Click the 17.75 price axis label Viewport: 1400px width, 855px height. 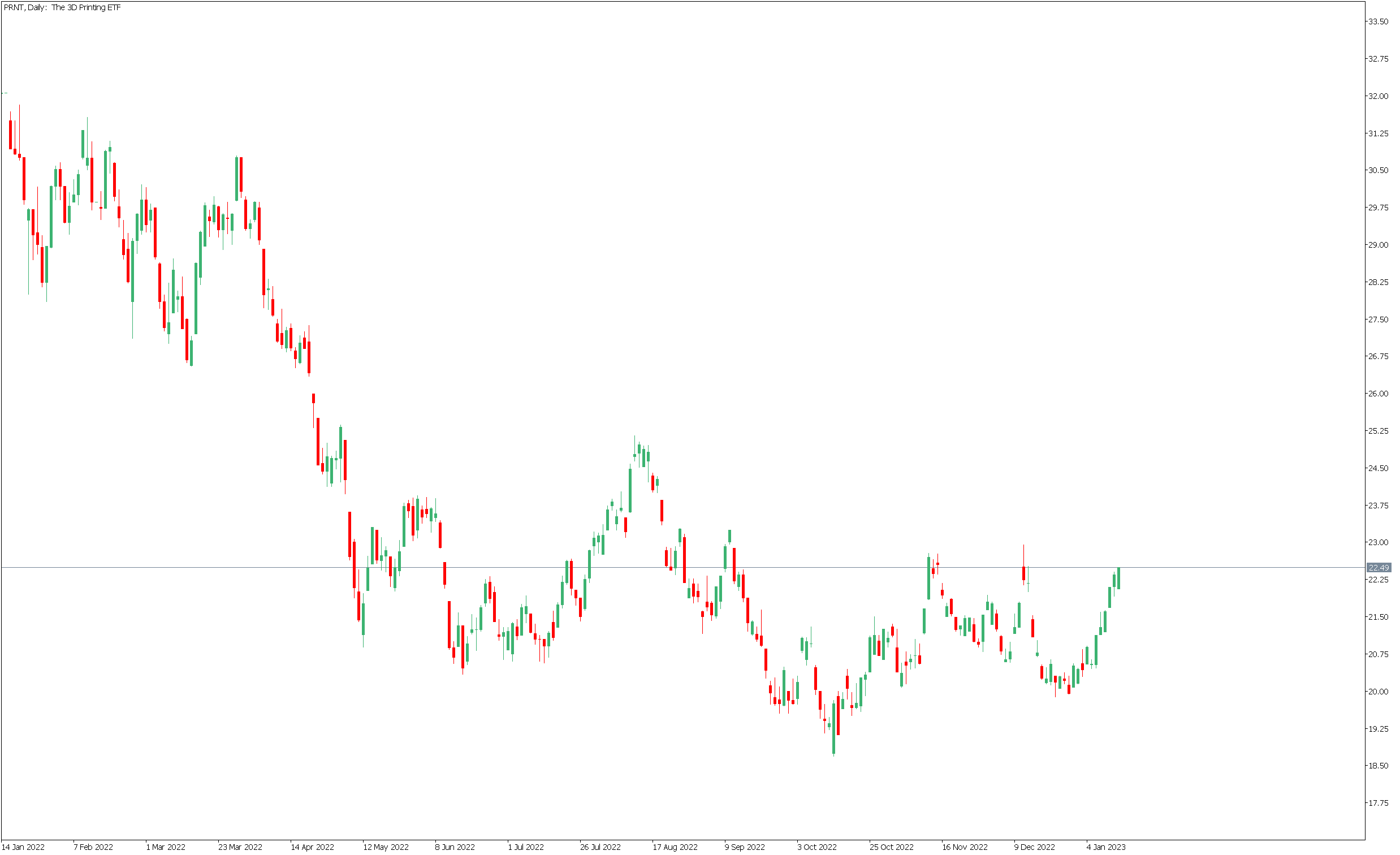coord(1378,803)
